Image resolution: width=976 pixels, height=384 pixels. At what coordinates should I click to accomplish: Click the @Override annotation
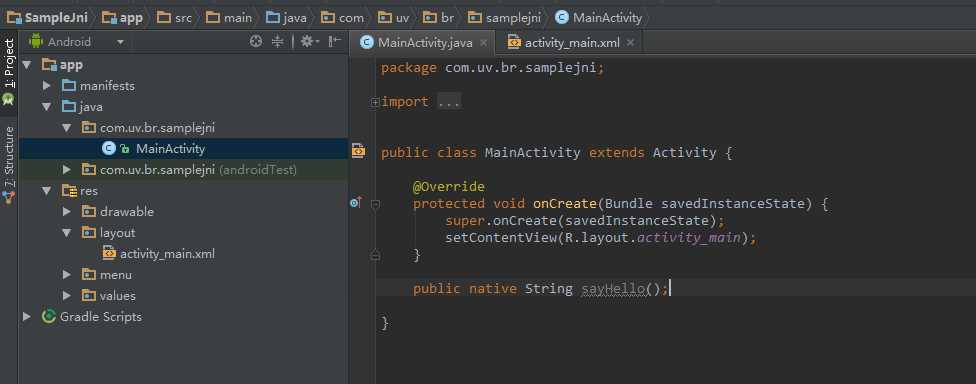tap(449, 186)
